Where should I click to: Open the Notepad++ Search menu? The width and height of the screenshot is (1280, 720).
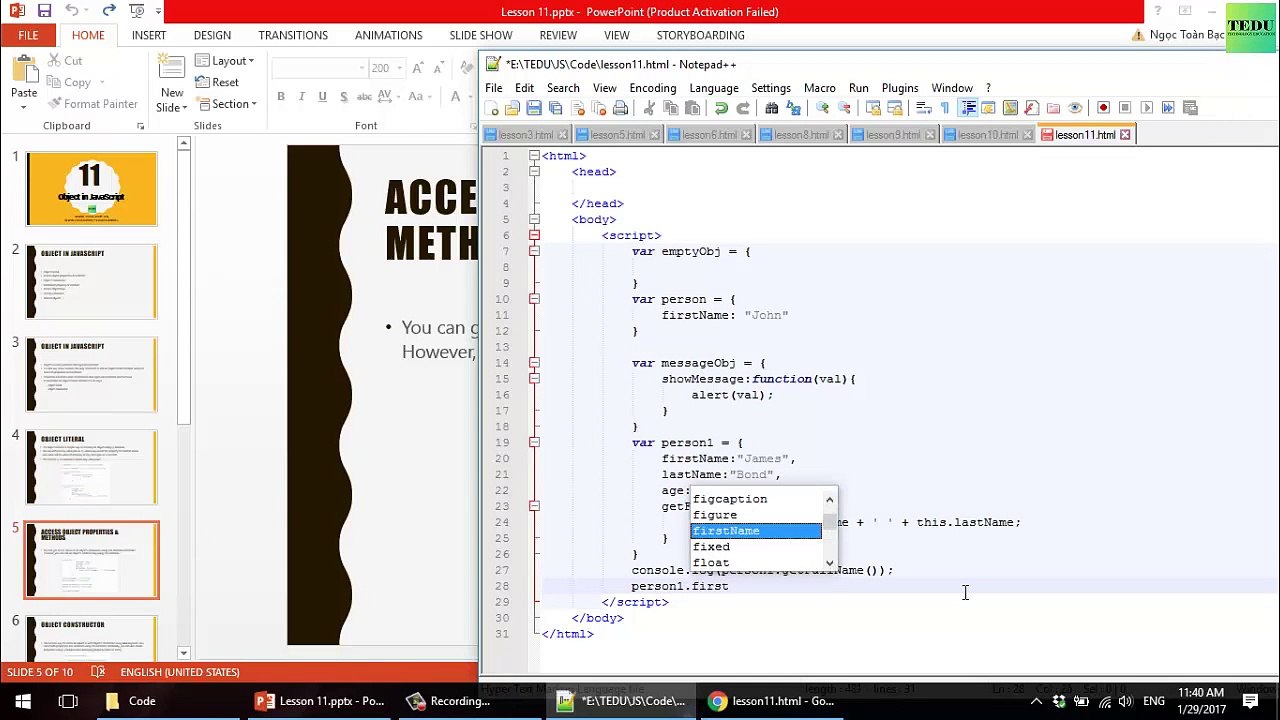coord(563,88)
